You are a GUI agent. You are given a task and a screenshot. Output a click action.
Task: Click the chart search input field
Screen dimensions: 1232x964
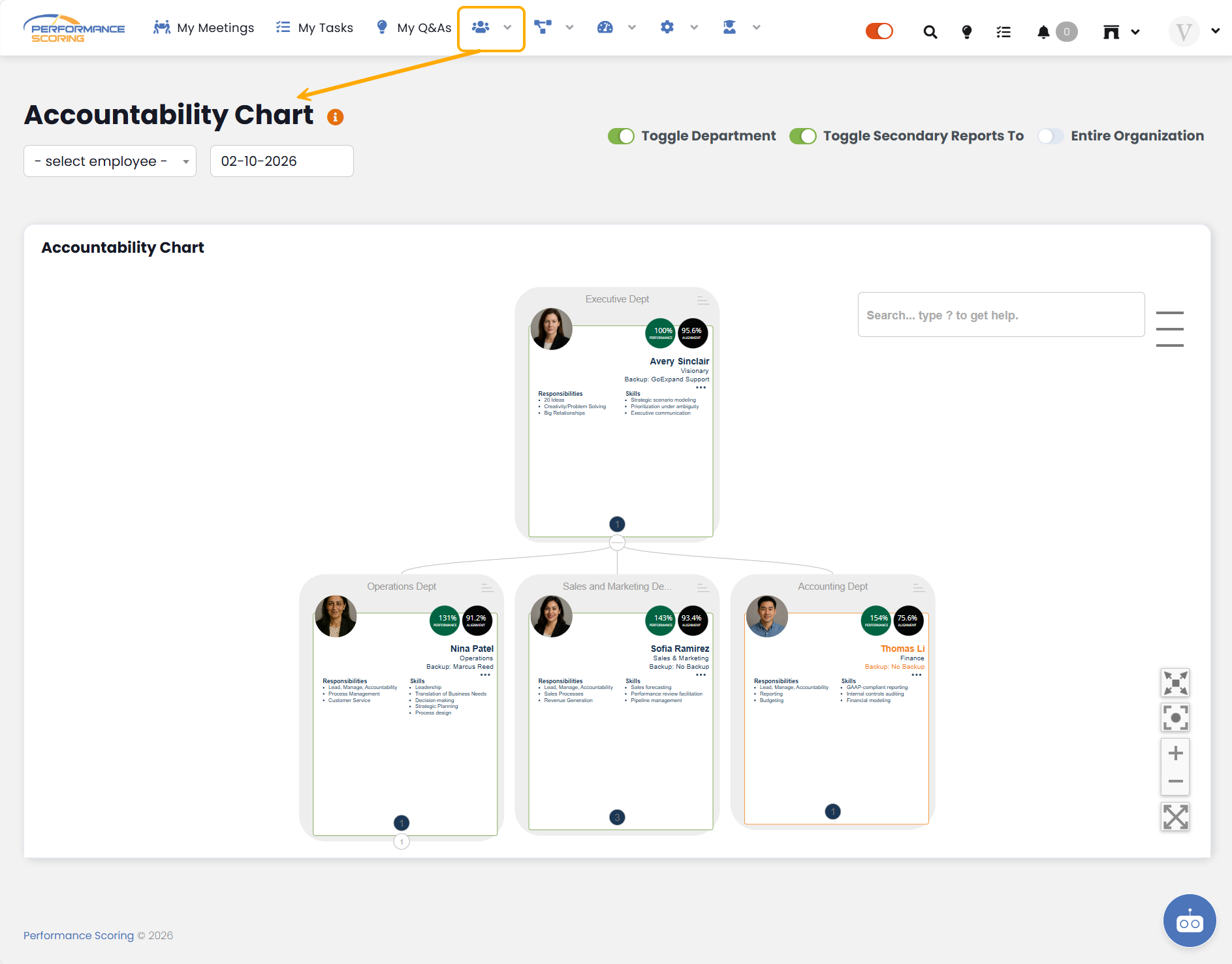tap(1000, 315)
